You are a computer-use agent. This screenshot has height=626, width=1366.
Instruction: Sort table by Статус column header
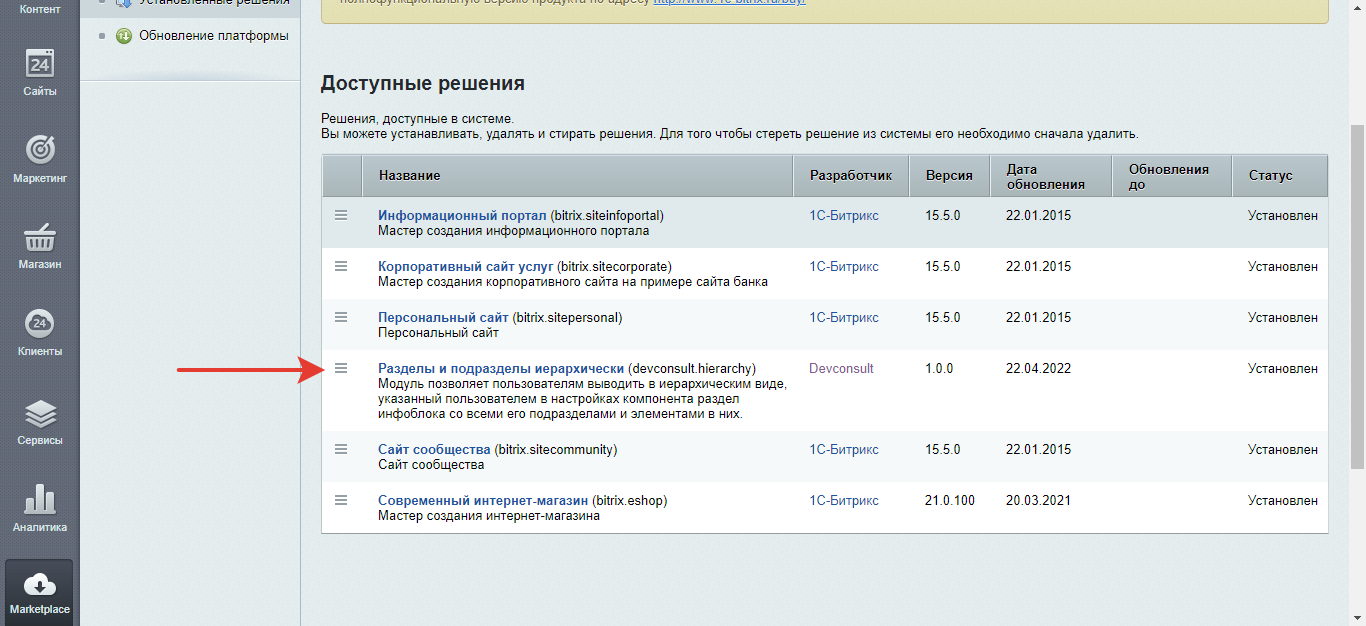[x=1270, y=176]
